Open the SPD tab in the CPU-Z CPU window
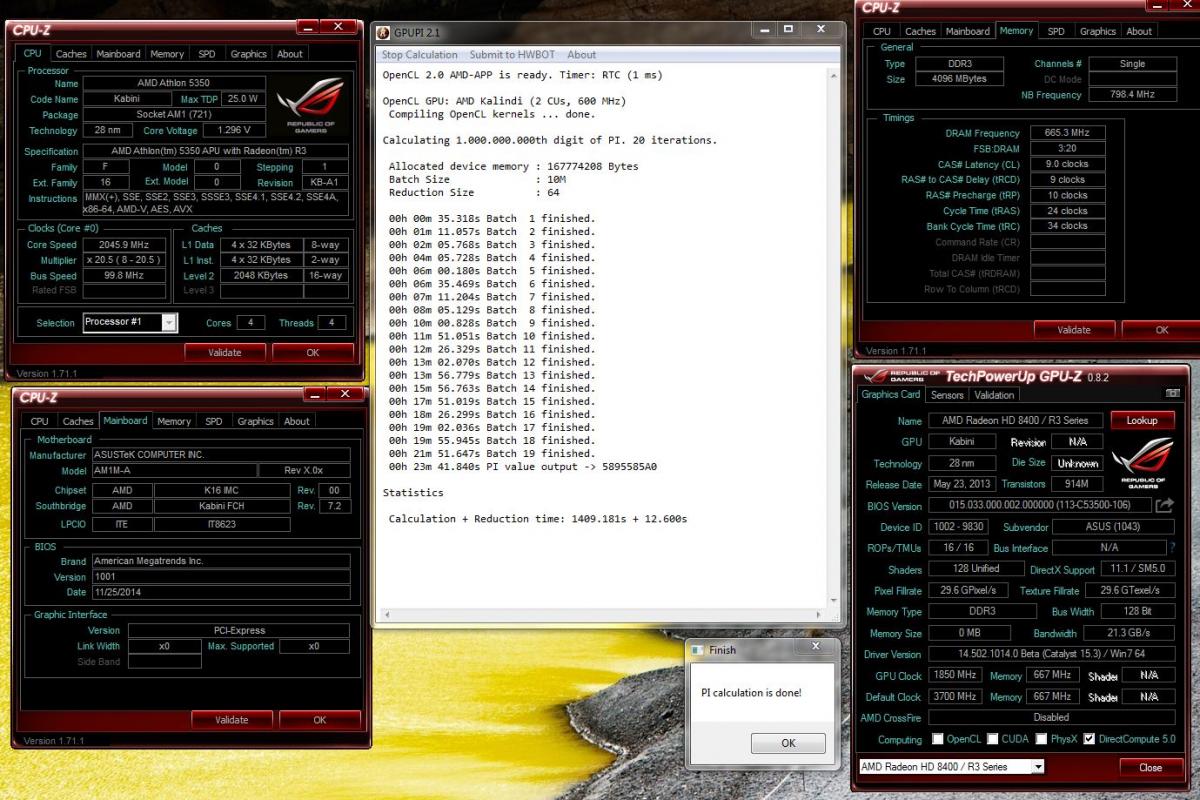 [206, 54]
